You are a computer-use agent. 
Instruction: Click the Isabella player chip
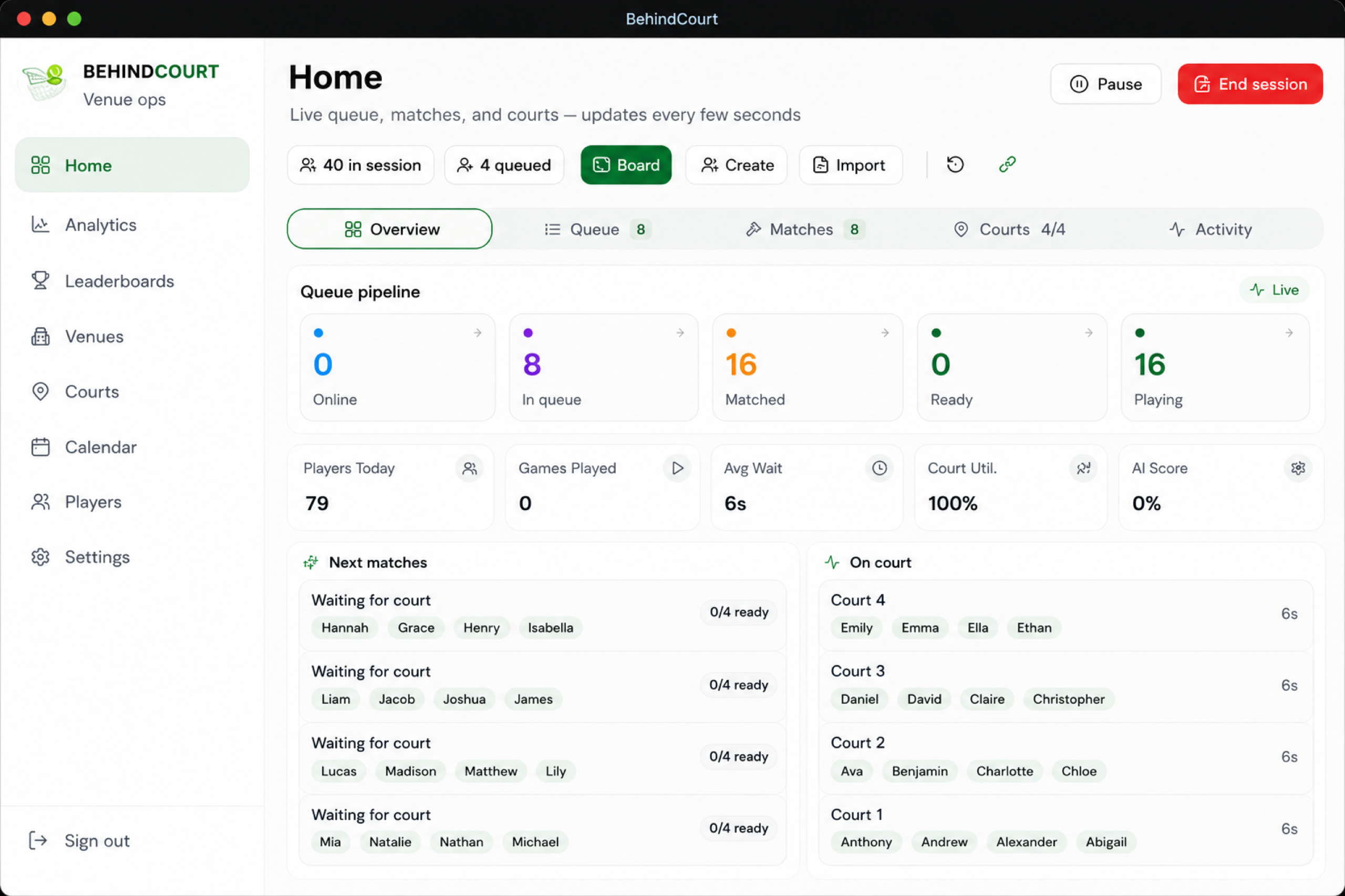pos(551,628)
